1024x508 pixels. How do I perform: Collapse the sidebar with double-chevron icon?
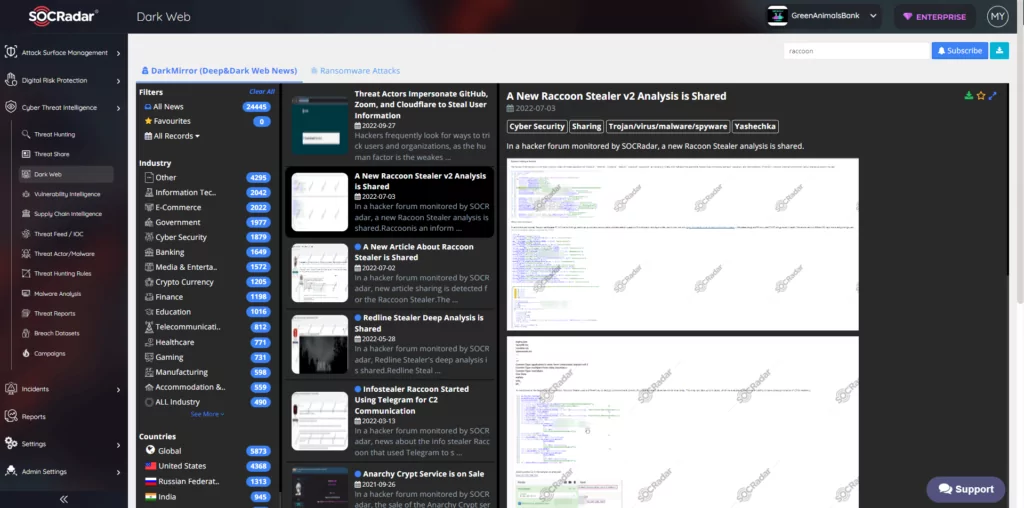click(63, 499)
